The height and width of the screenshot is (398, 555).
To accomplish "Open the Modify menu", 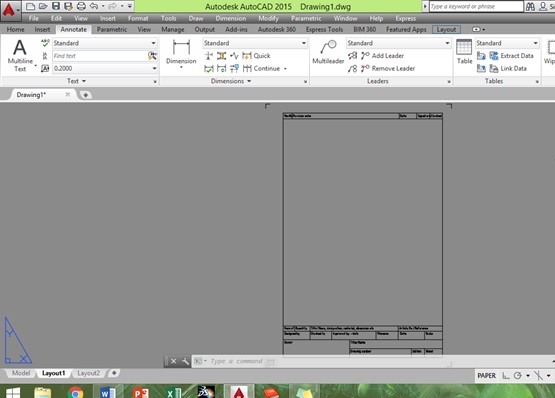I will (268, 18).
